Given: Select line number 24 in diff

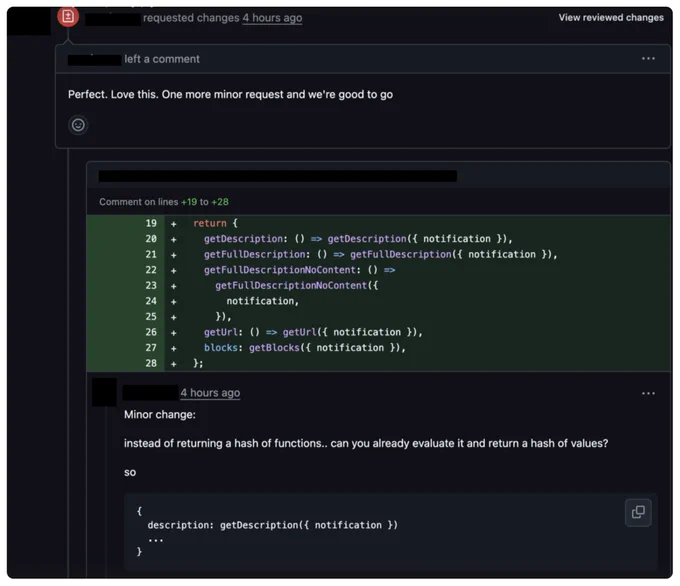Looking at the screenshot, I should pos(150,301).
